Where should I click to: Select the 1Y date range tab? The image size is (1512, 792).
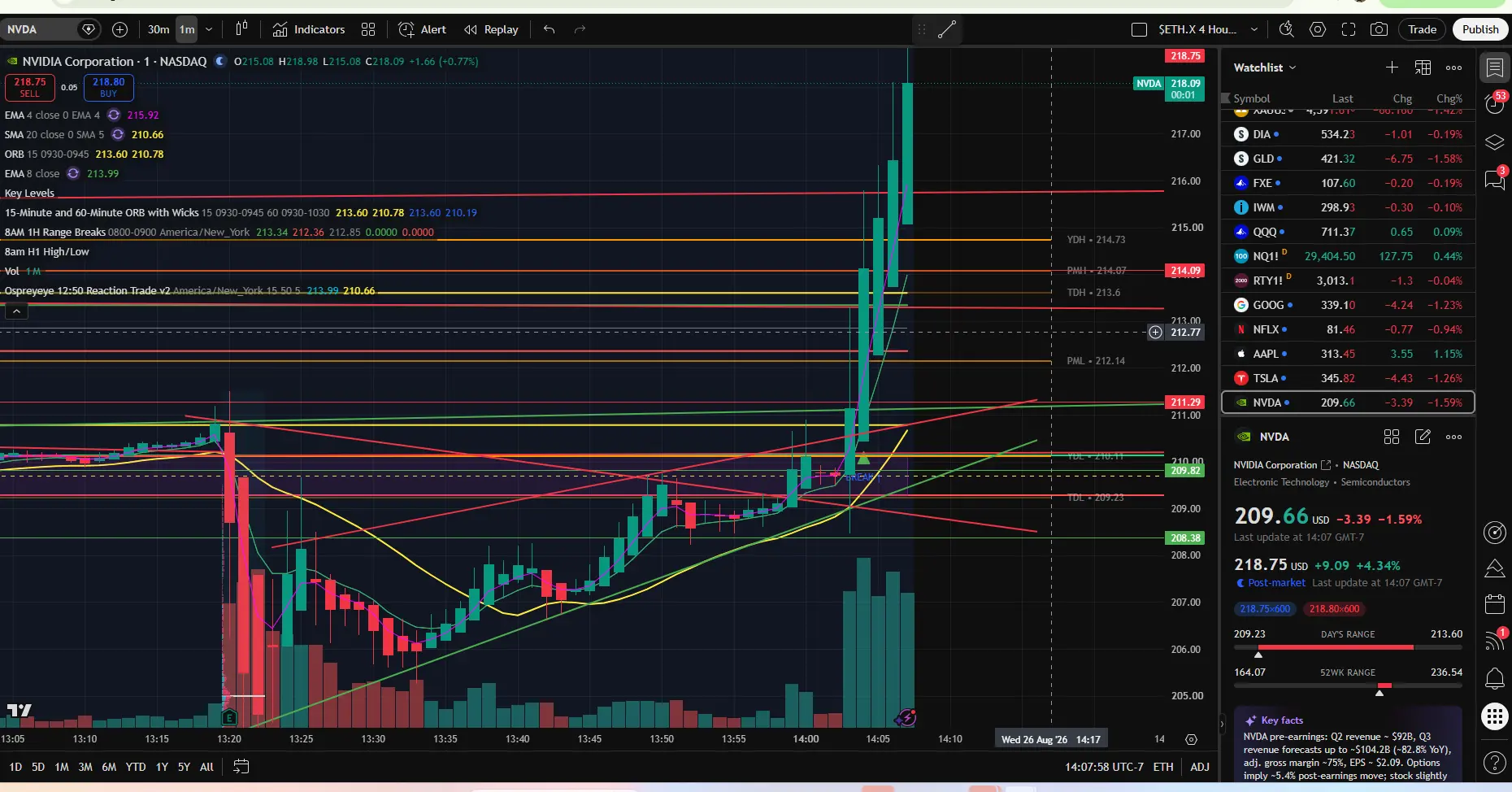click(x=162, y=767)
